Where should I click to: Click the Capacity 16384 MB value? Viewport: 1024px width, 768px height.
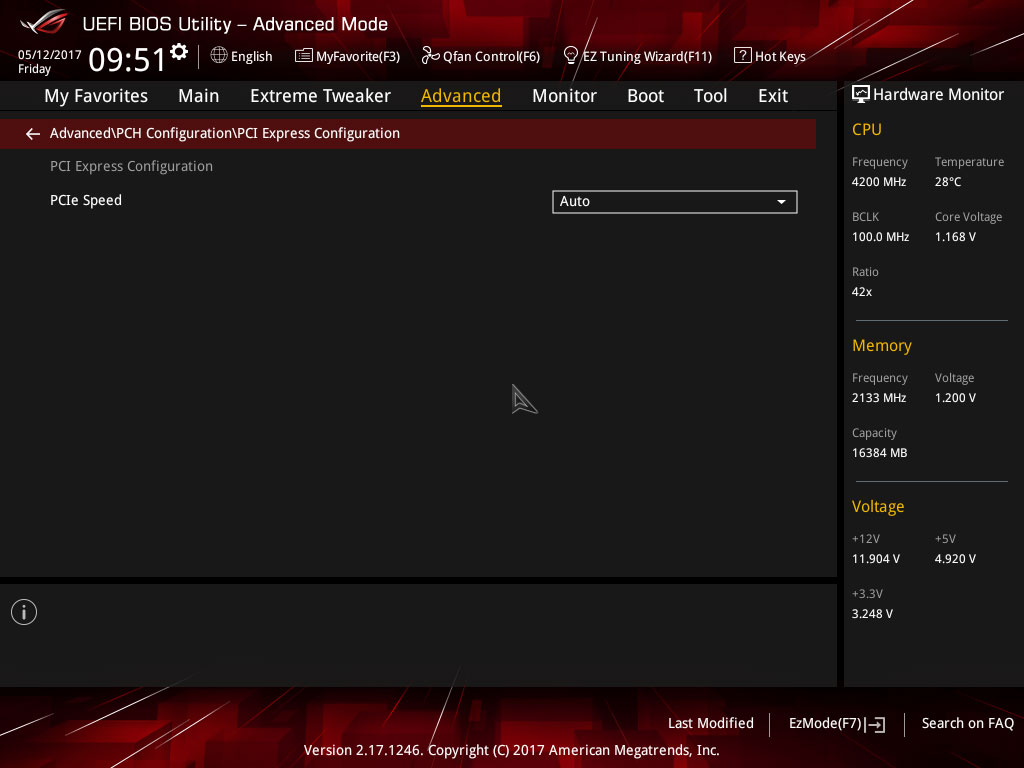[x=879, y=453]
